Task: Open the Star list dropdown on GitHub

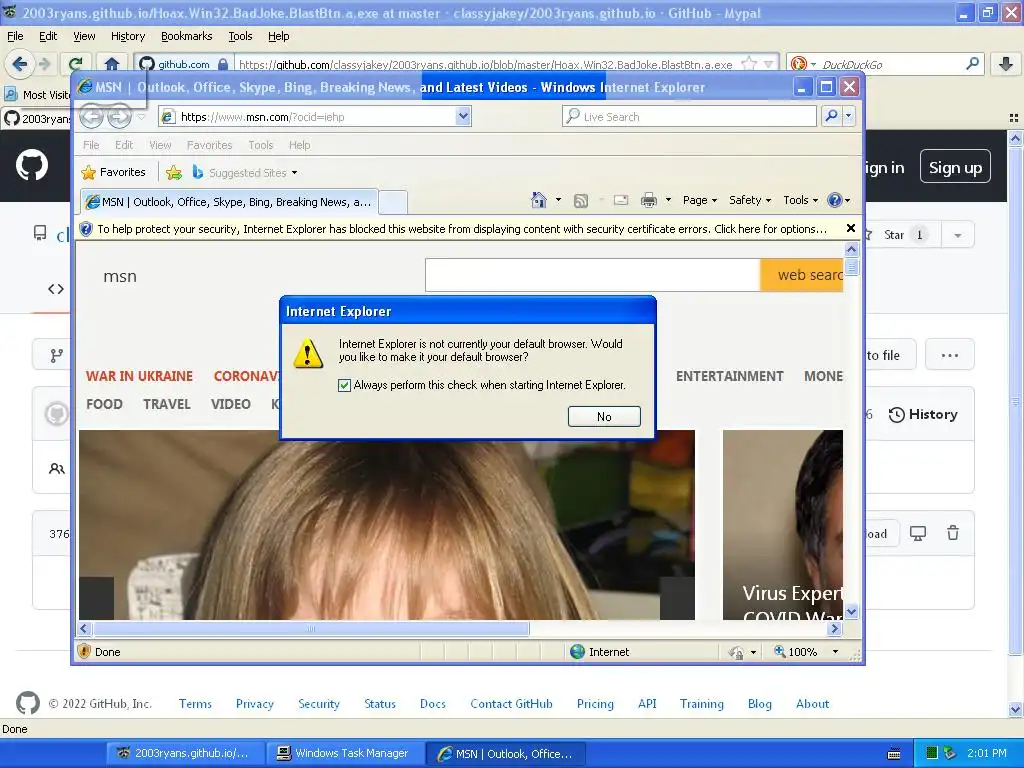Action: [957, 235]
